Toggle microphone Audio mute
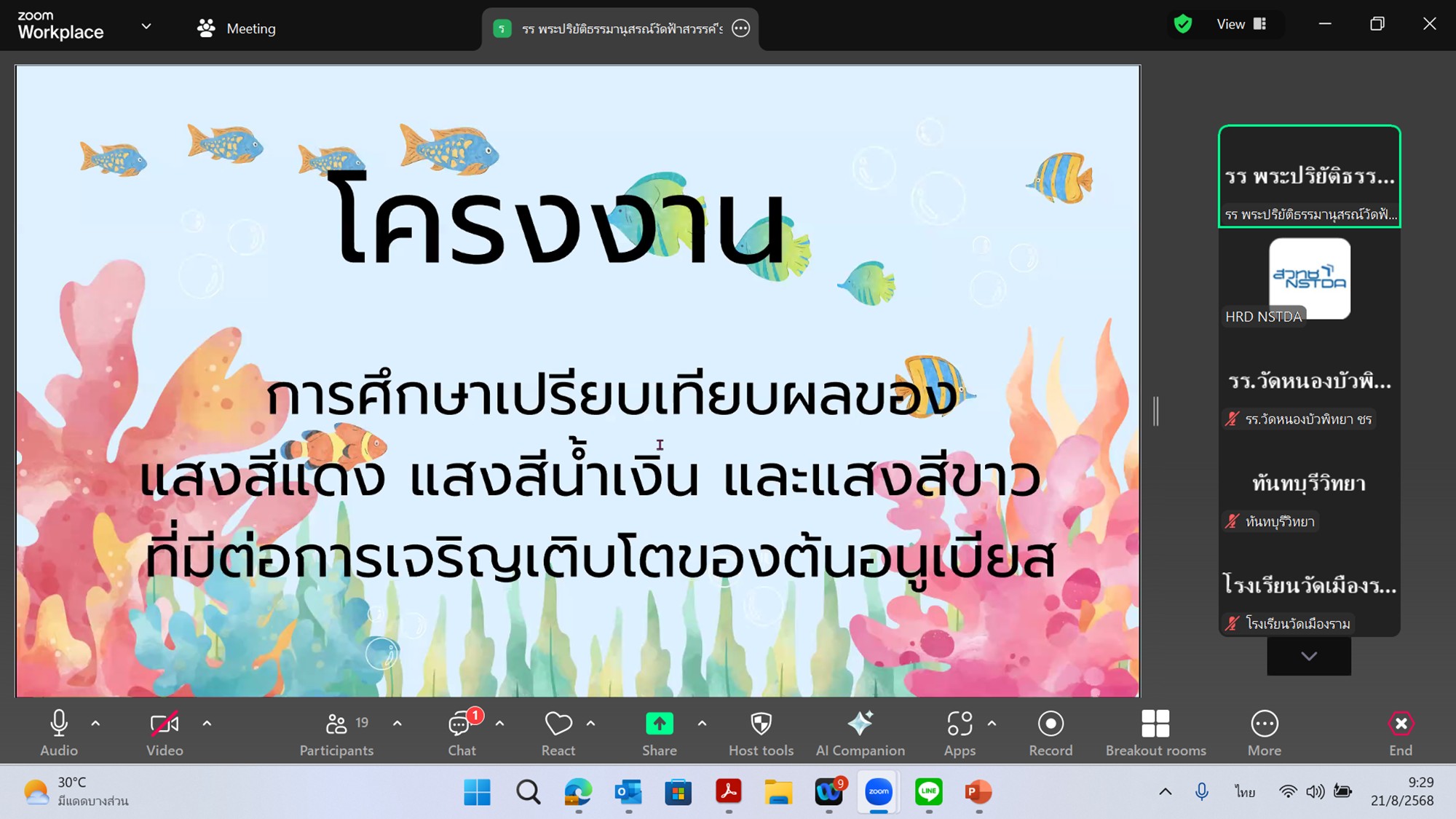This screenshot has width=1456, height=819. pyautogui.click(x=59, y=724)
